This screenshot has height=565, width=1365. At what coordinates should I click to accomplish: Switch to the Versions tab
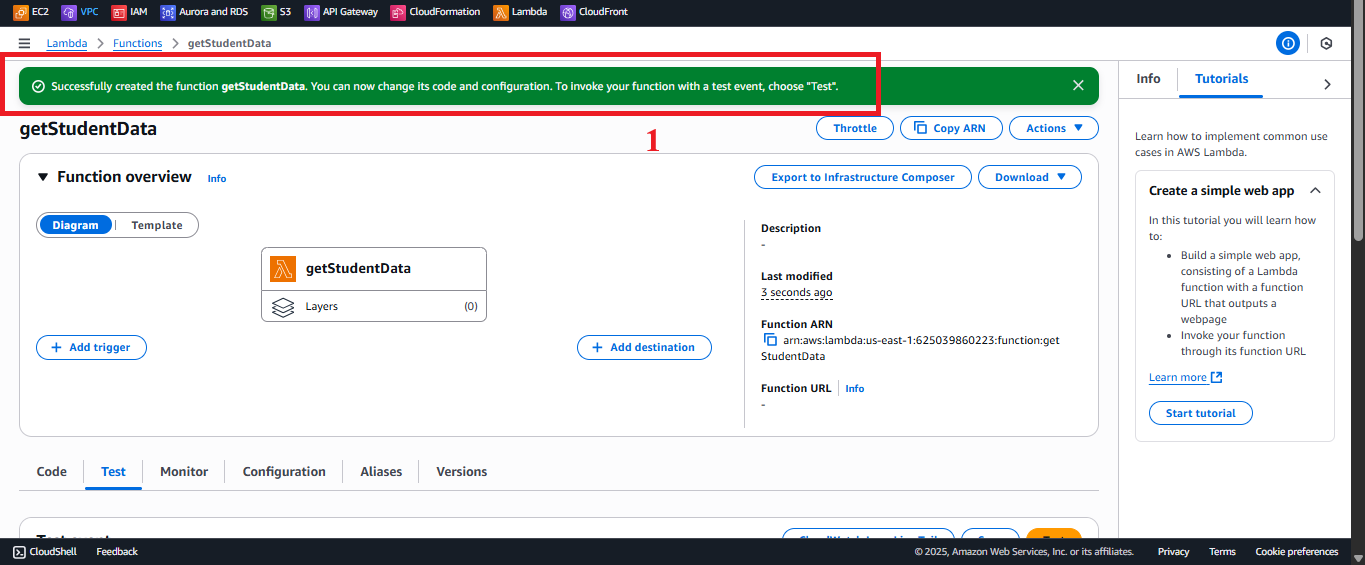point(462,471)
